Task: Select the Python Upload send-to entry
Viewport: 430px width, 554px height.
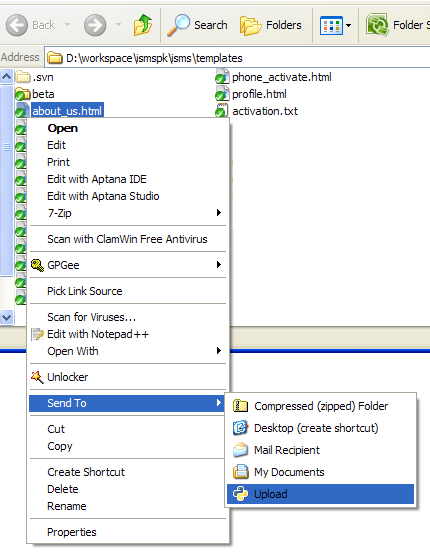Action: 320,494
